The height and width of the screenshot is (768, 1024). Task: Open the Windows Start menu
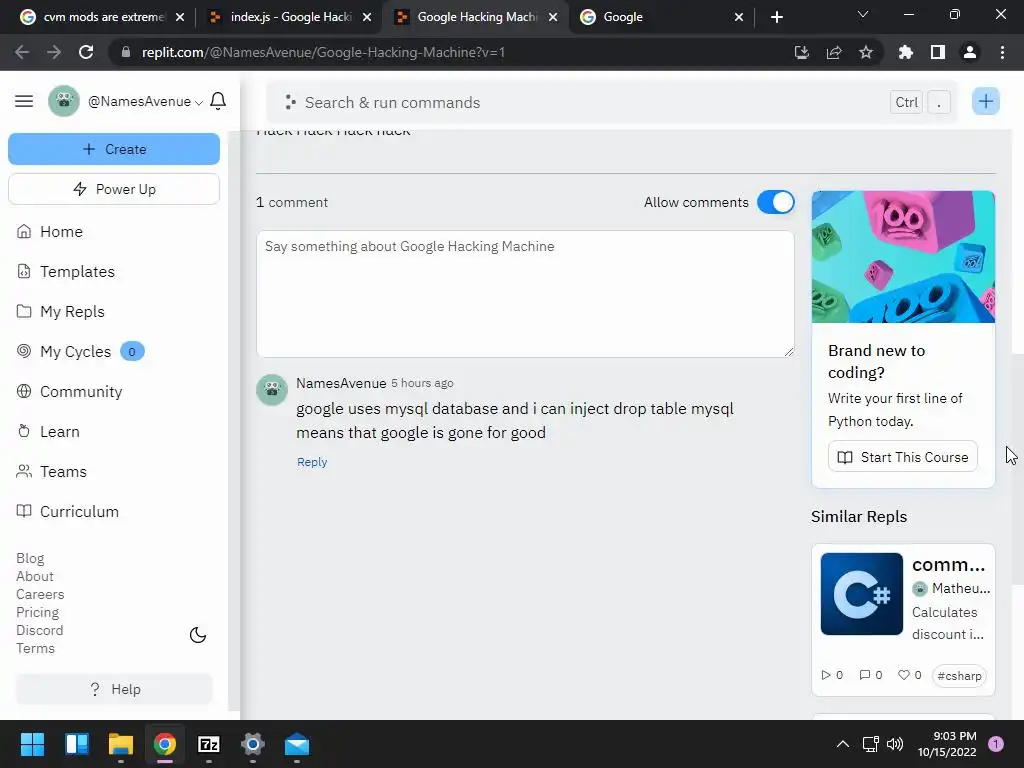pos(32,744)
